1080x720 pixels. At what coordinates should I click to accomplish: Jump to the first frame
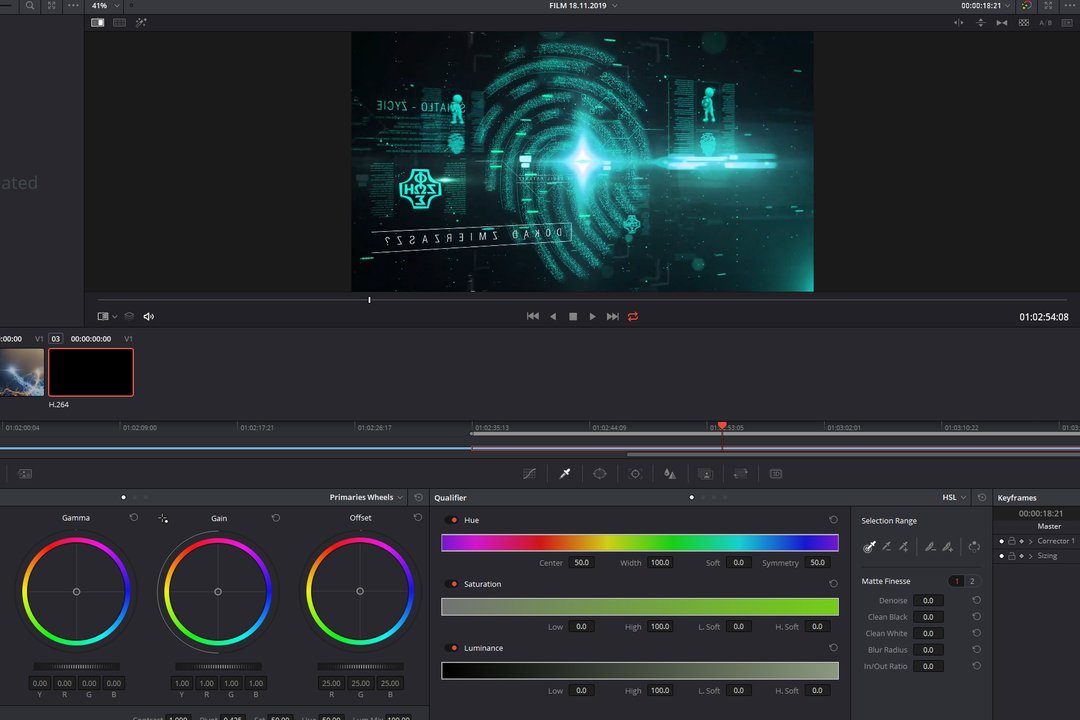click(532, 316)
